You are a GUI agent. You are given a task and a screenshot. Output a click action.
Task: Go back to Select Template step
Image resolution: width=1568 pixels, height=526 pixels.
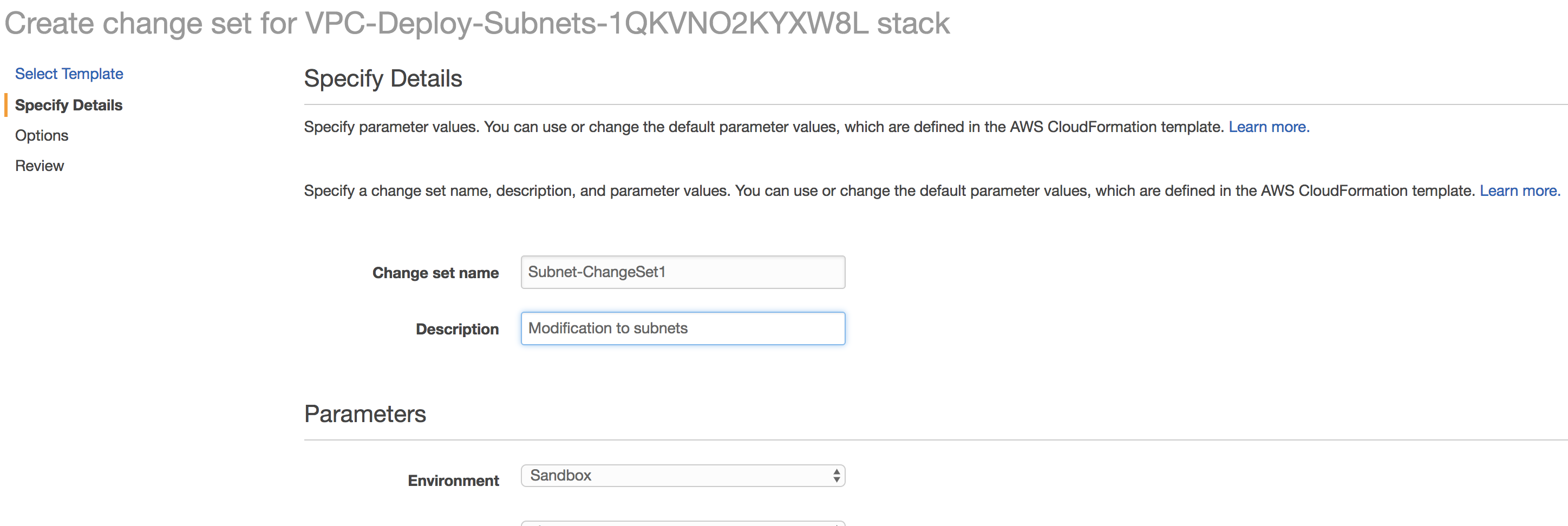click(69, 74)
